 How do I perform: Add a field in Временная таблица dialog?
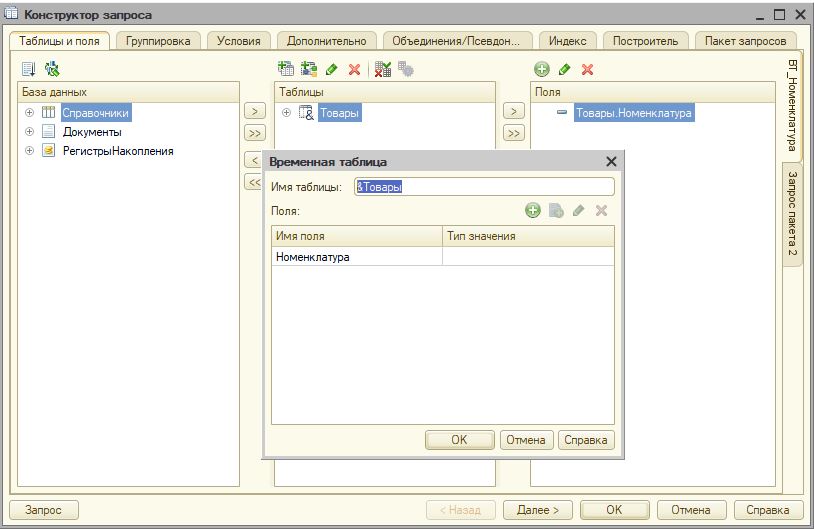(533, 210)
